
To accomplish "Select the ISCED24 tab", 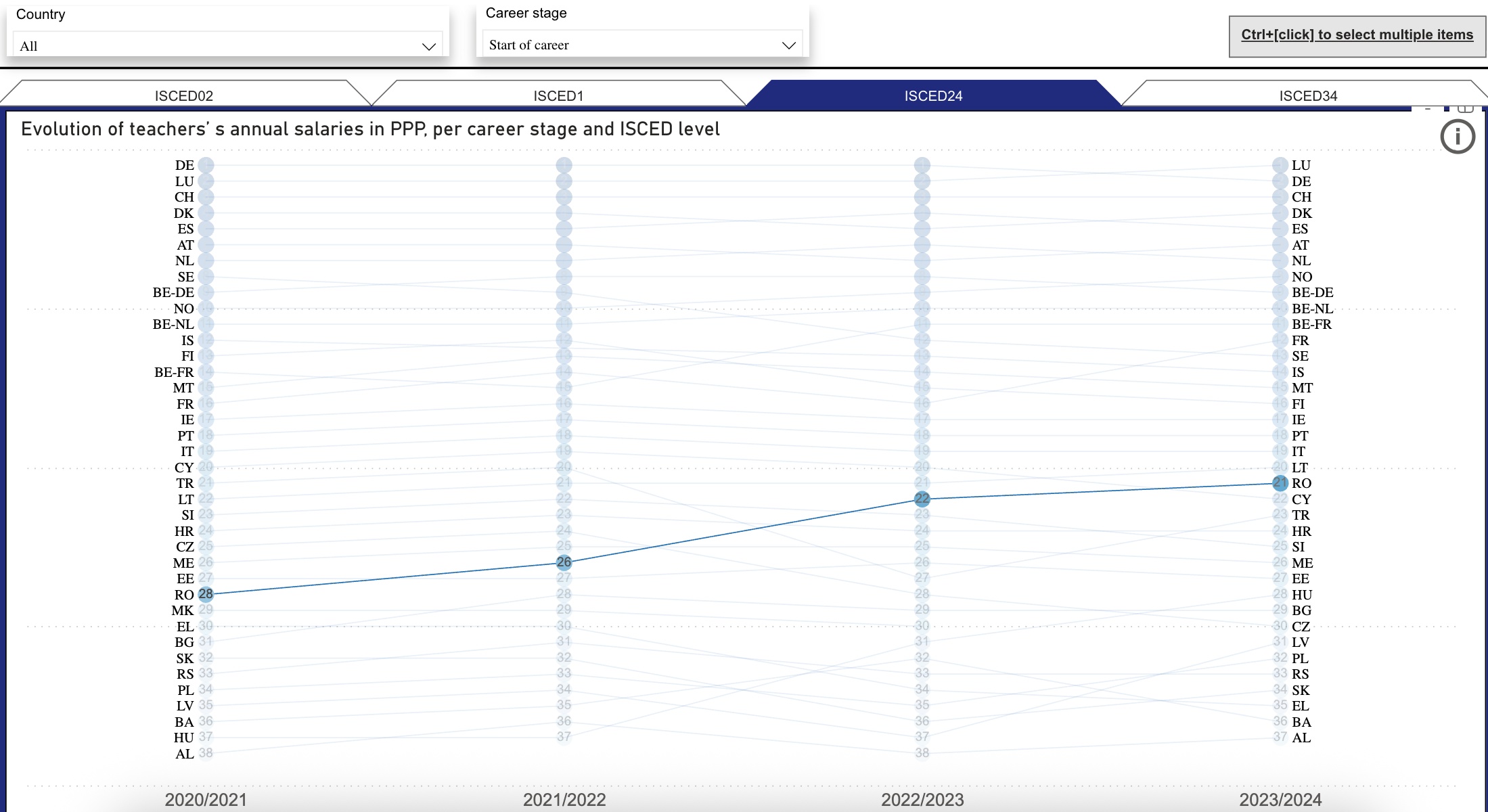I will tap(933, 95).
